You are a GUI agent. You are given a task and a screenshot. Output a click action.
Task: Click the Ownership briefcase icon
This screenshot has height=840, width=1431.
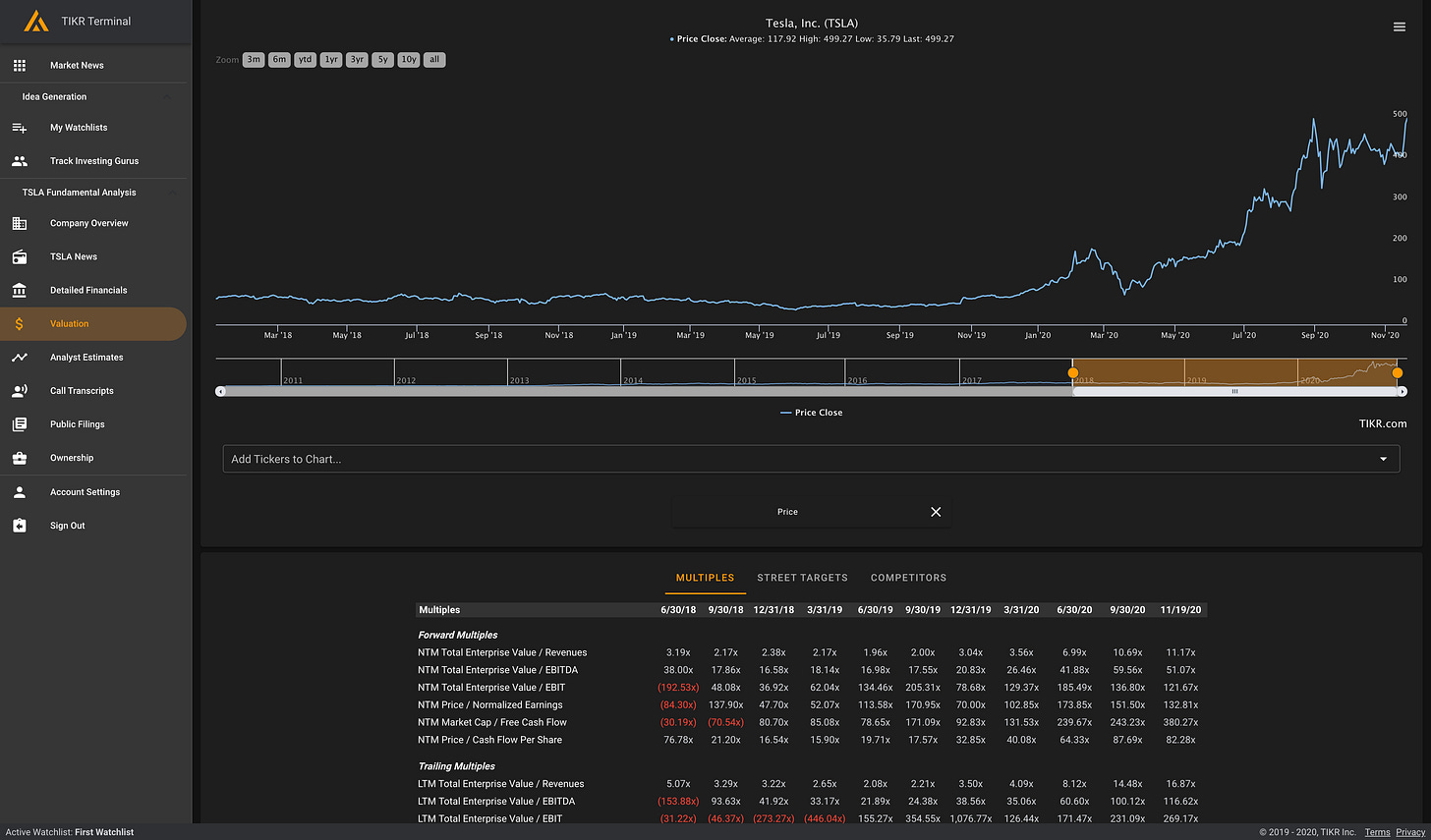point(20,458)
